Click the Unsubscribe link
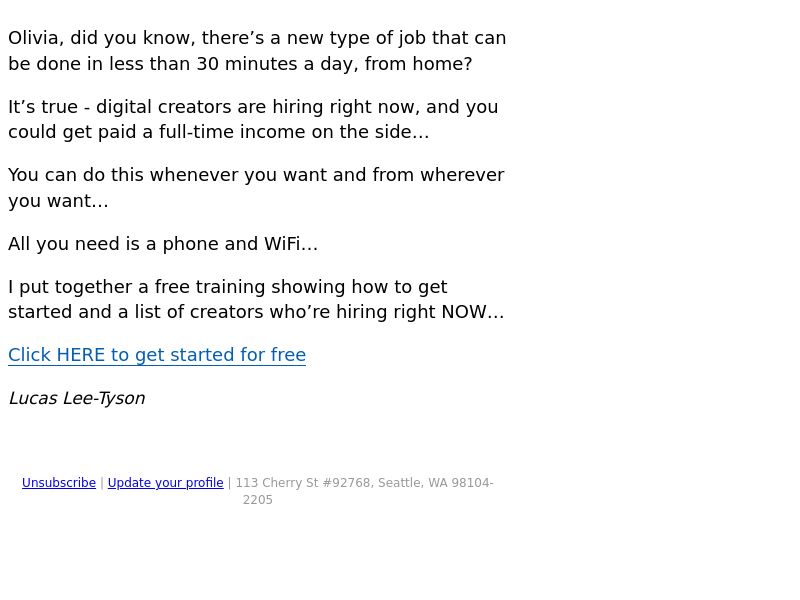This screenshot has width=800, height=600. click(x=59, y=483)
